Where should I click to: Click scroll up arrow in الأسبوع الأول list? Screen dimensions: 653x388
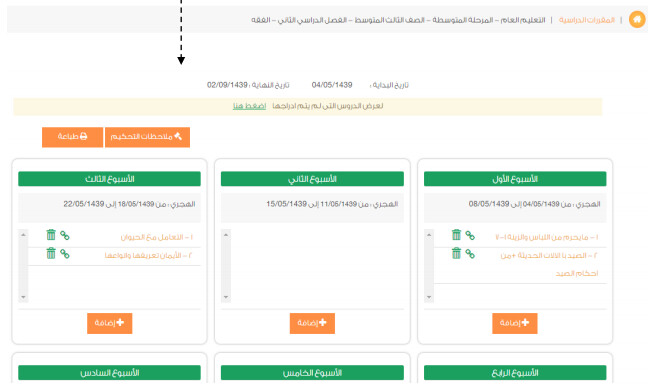tap(429, 235)
